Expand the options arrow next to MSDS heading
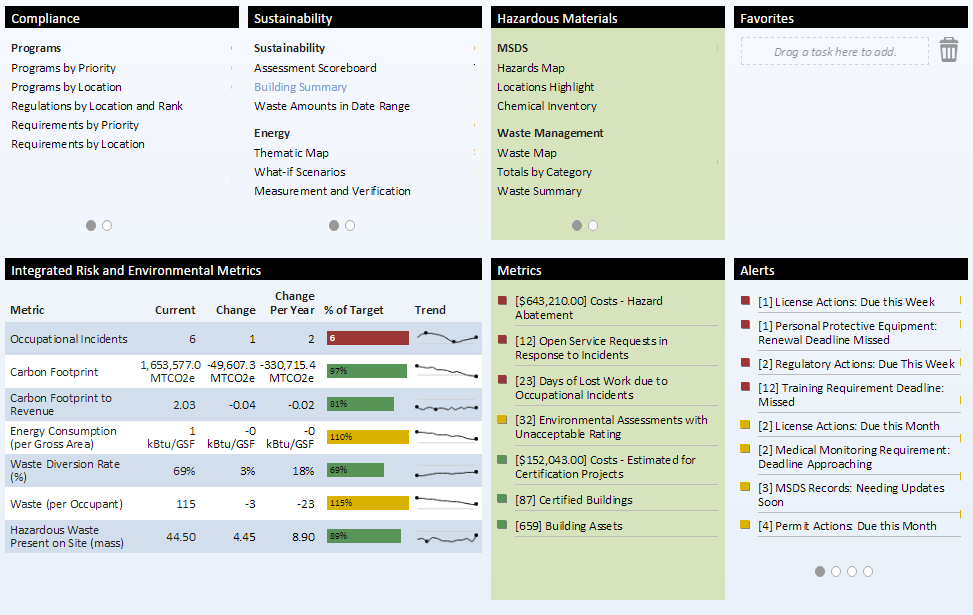 [715, 47]
